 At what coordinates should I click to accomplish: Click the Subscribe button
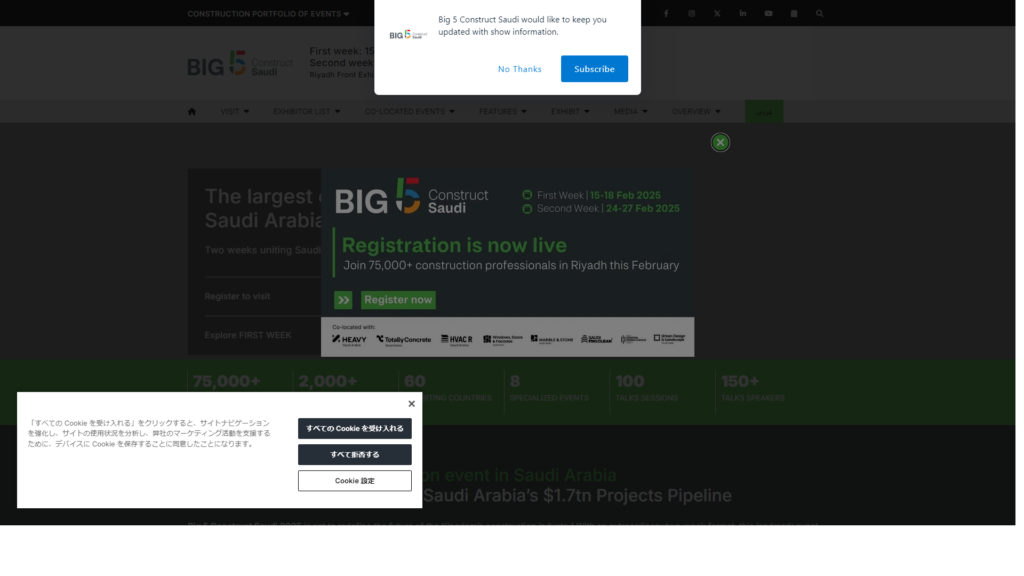(594, 69)
